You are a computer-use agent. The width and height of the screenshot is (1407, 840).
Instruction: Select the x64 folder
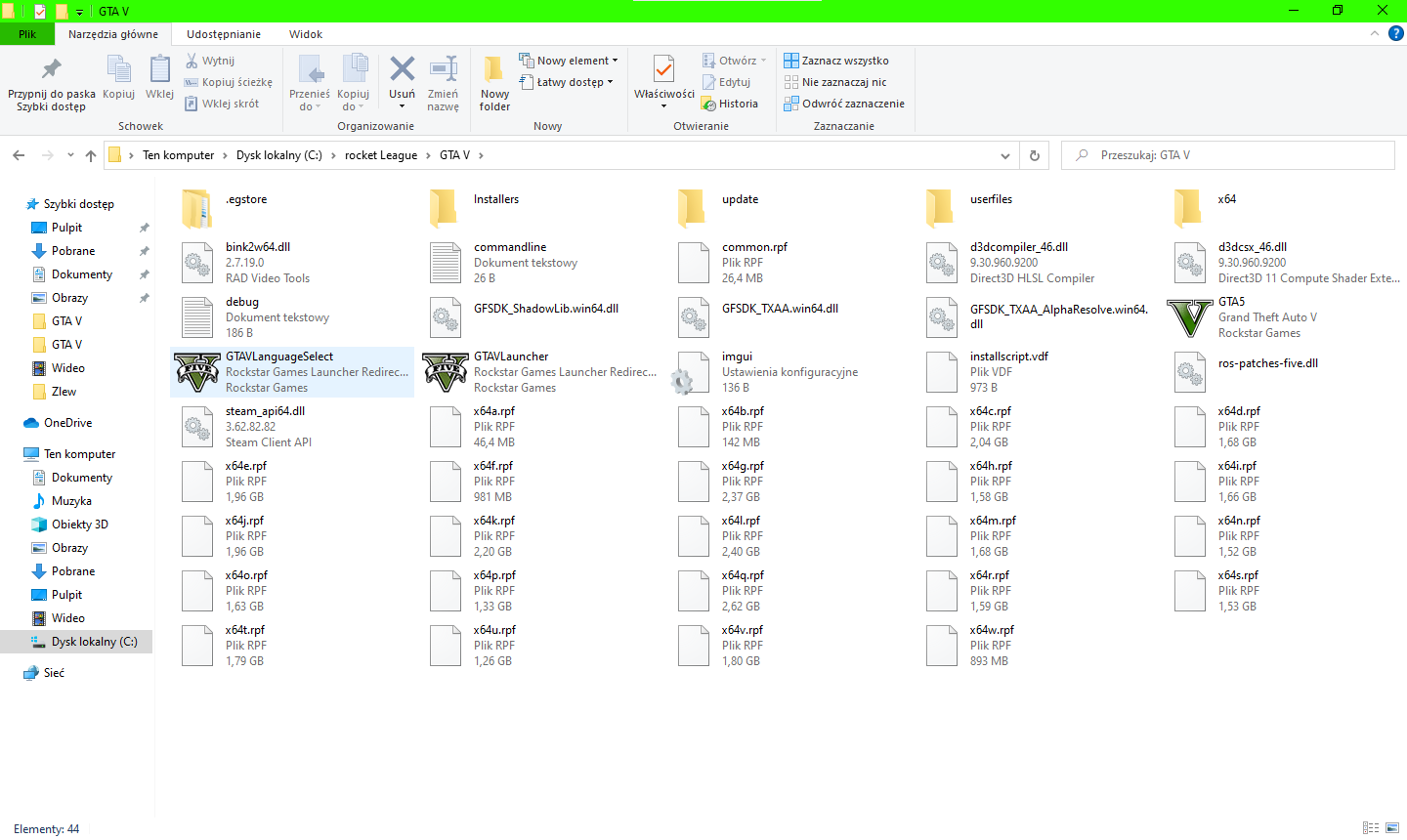1283,208
